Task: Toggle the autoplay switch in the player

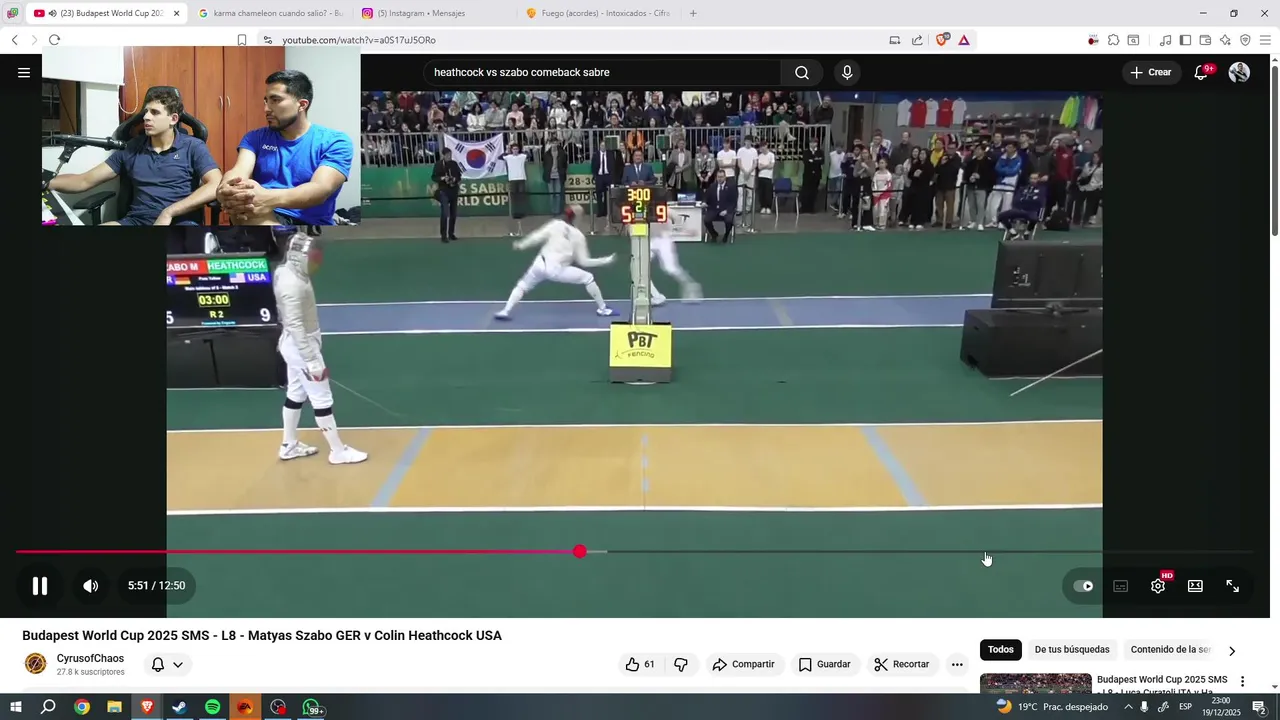Action: coord(1083,586)
